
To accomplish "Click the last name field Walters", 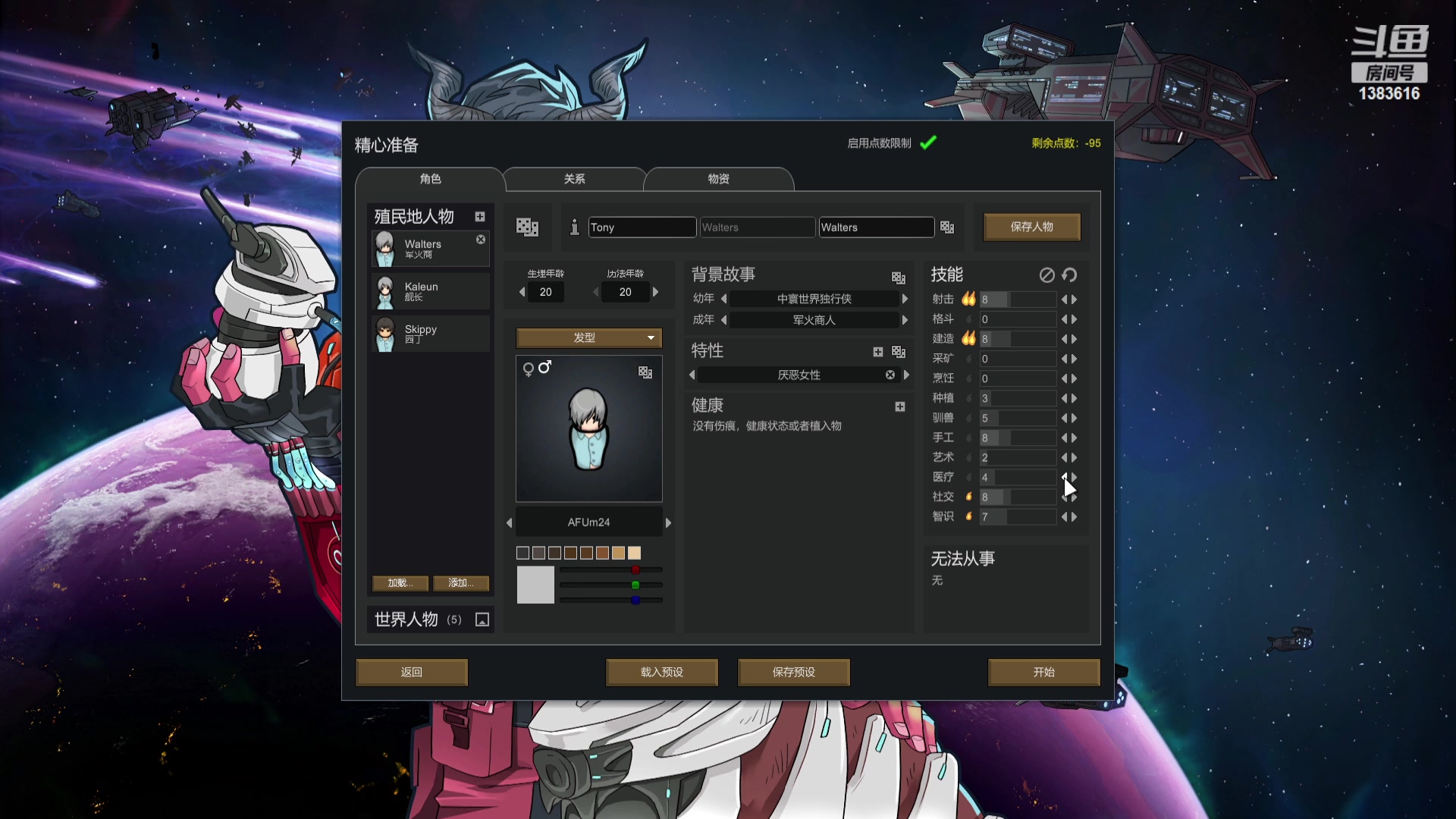I will (877, 227).
